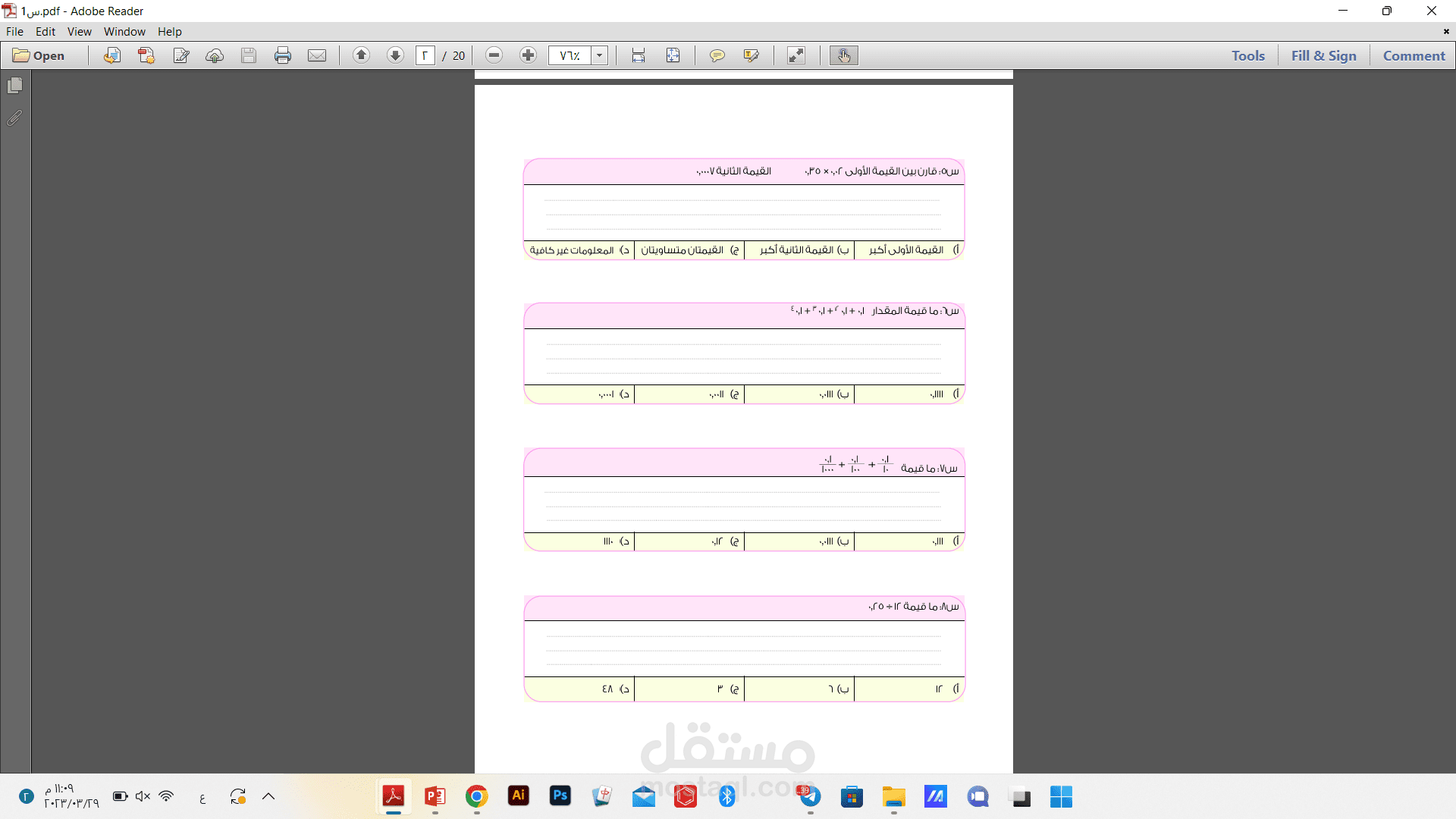Open the View menu

coord(79,32)
